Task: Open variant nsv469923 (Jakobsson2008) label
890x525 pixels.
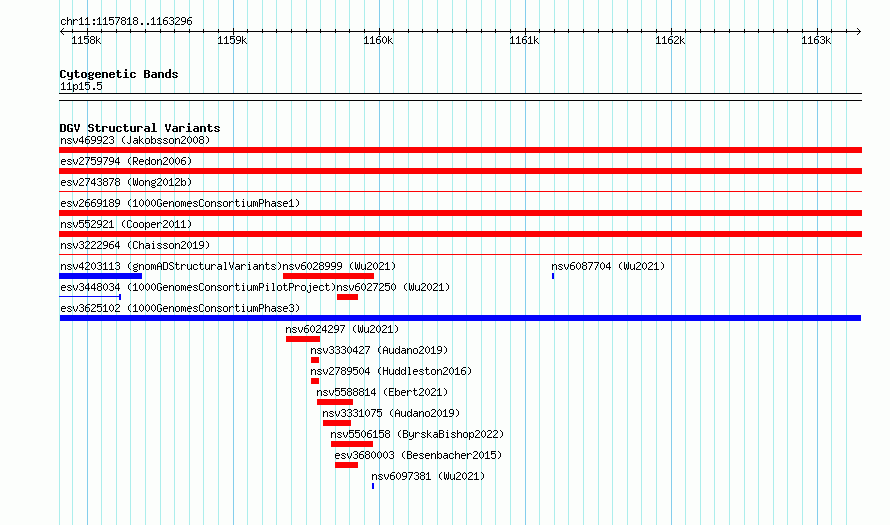Action: pyautogui.click(x=135, y=140)
